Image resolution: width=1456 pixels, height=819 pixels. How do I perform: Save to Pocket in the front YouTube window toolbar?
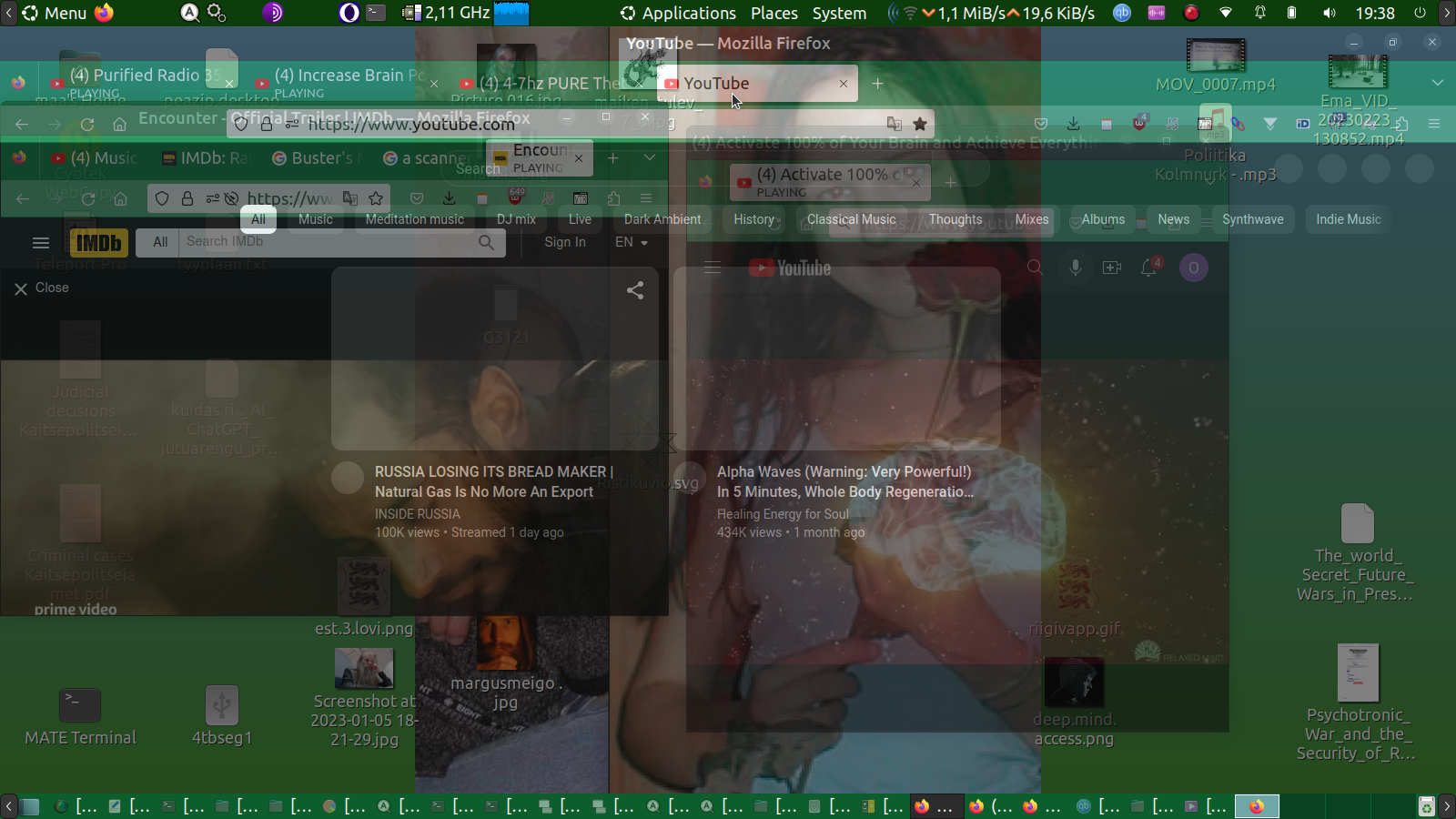[1041, 124]
